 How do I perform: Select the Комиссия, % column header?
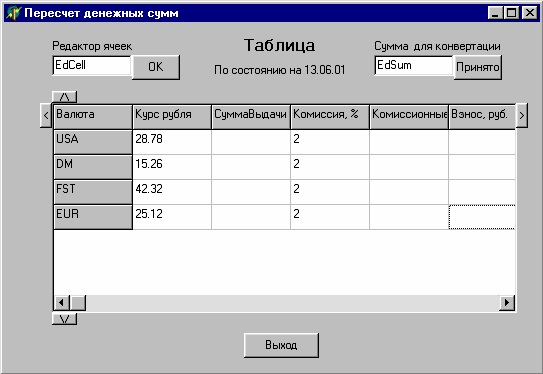pos(330,117)
